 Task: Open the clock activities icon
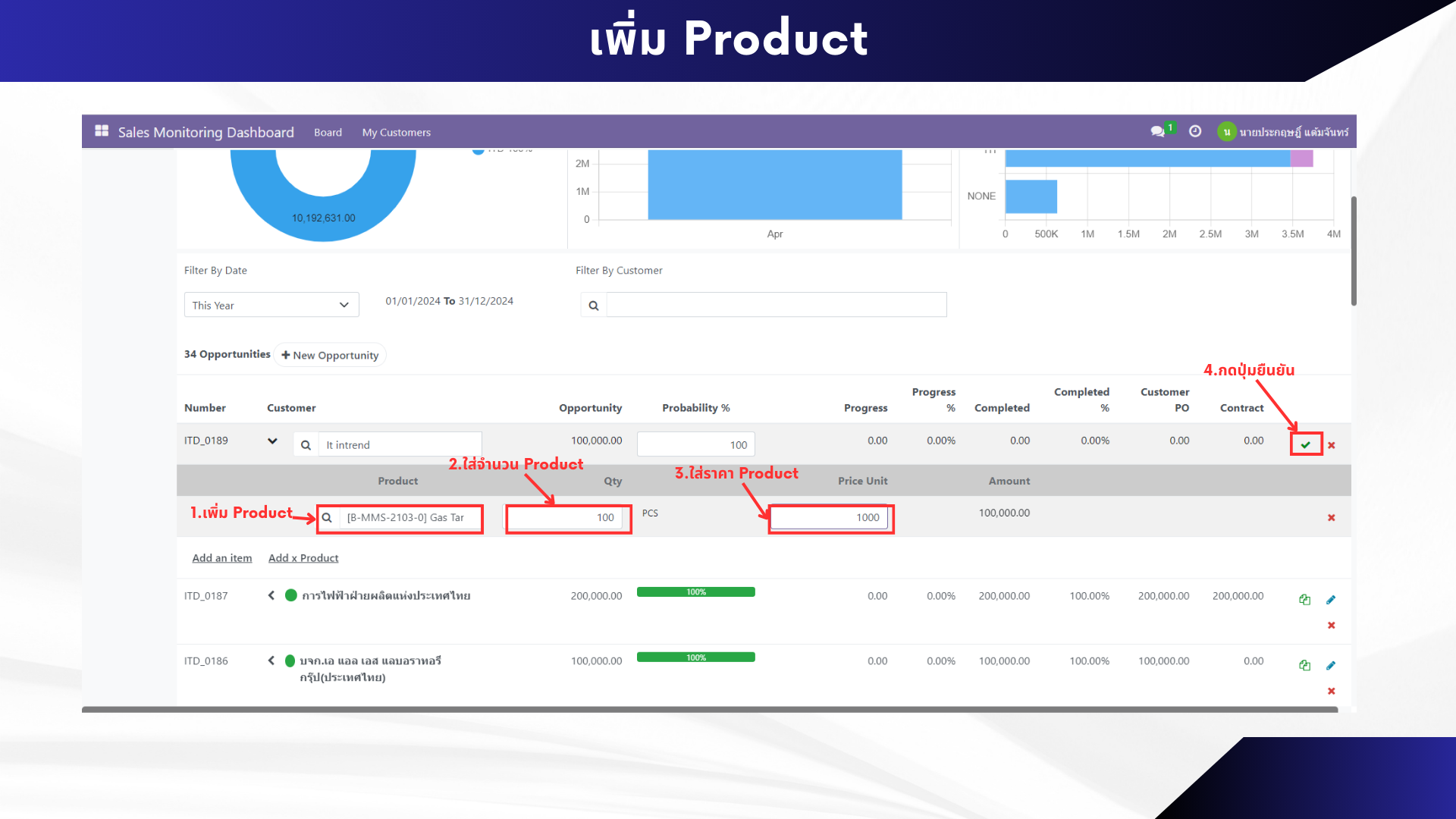click(1195, 131)
